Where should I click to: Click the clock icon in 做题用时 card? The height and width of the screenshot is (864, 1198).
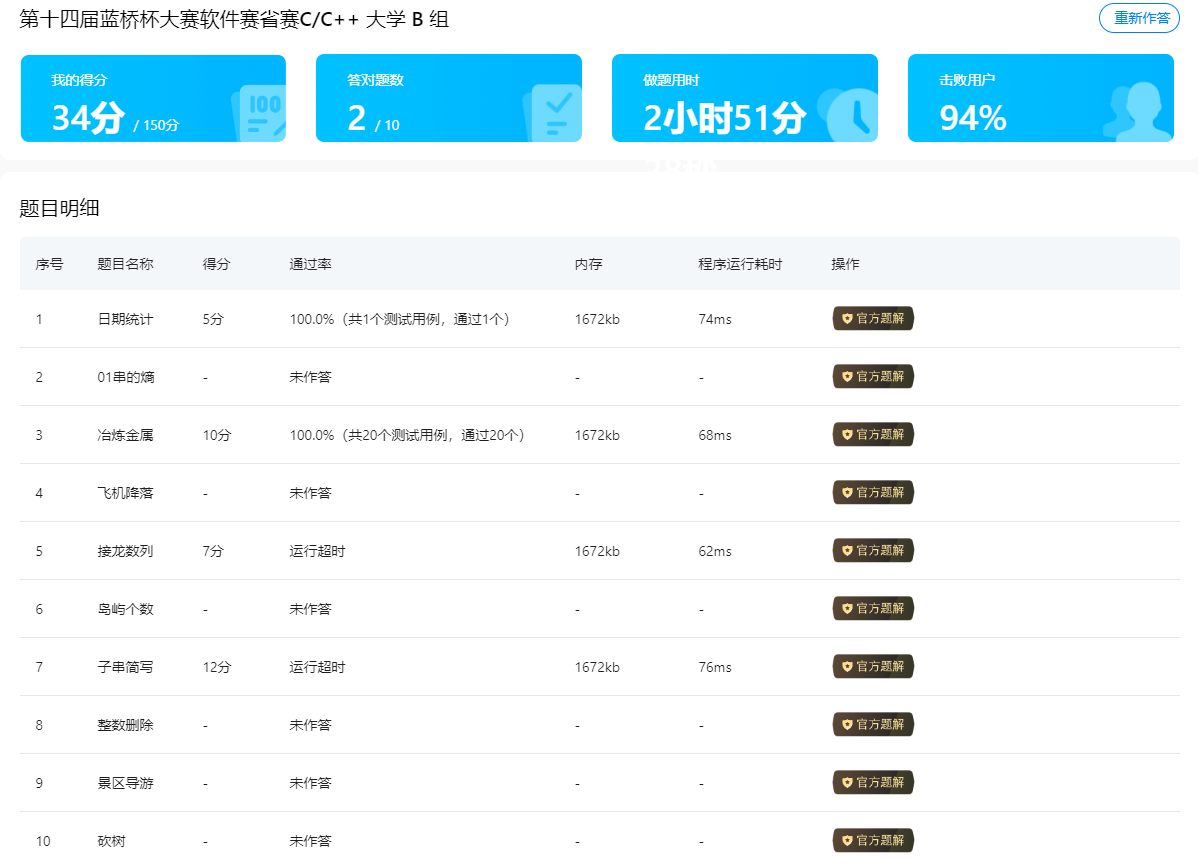click(848, 115)
